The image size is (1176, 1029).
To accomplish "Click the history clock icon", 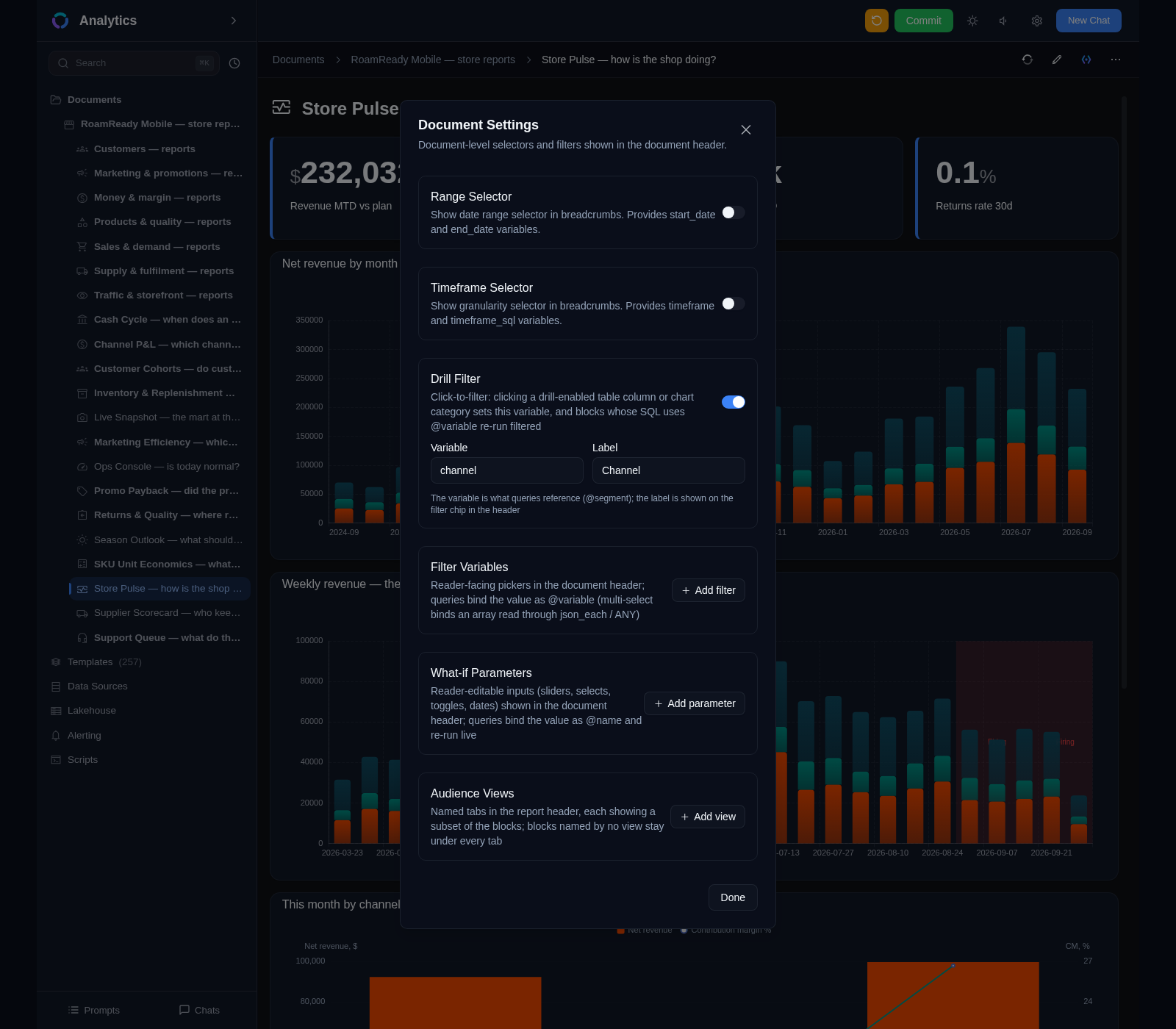I will (234, 63).
